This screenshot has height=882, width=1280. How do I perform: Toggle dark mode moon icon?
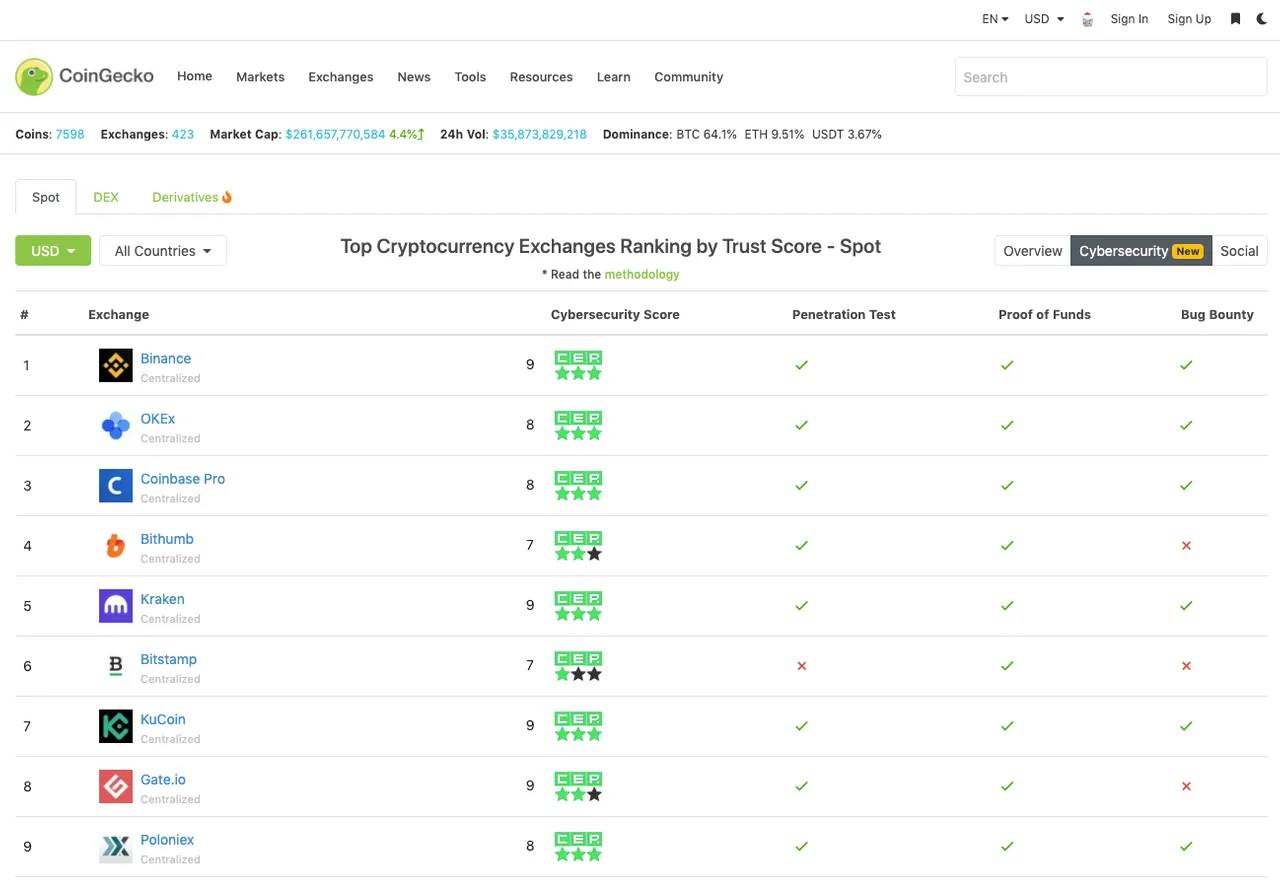tap(1262, 19)
